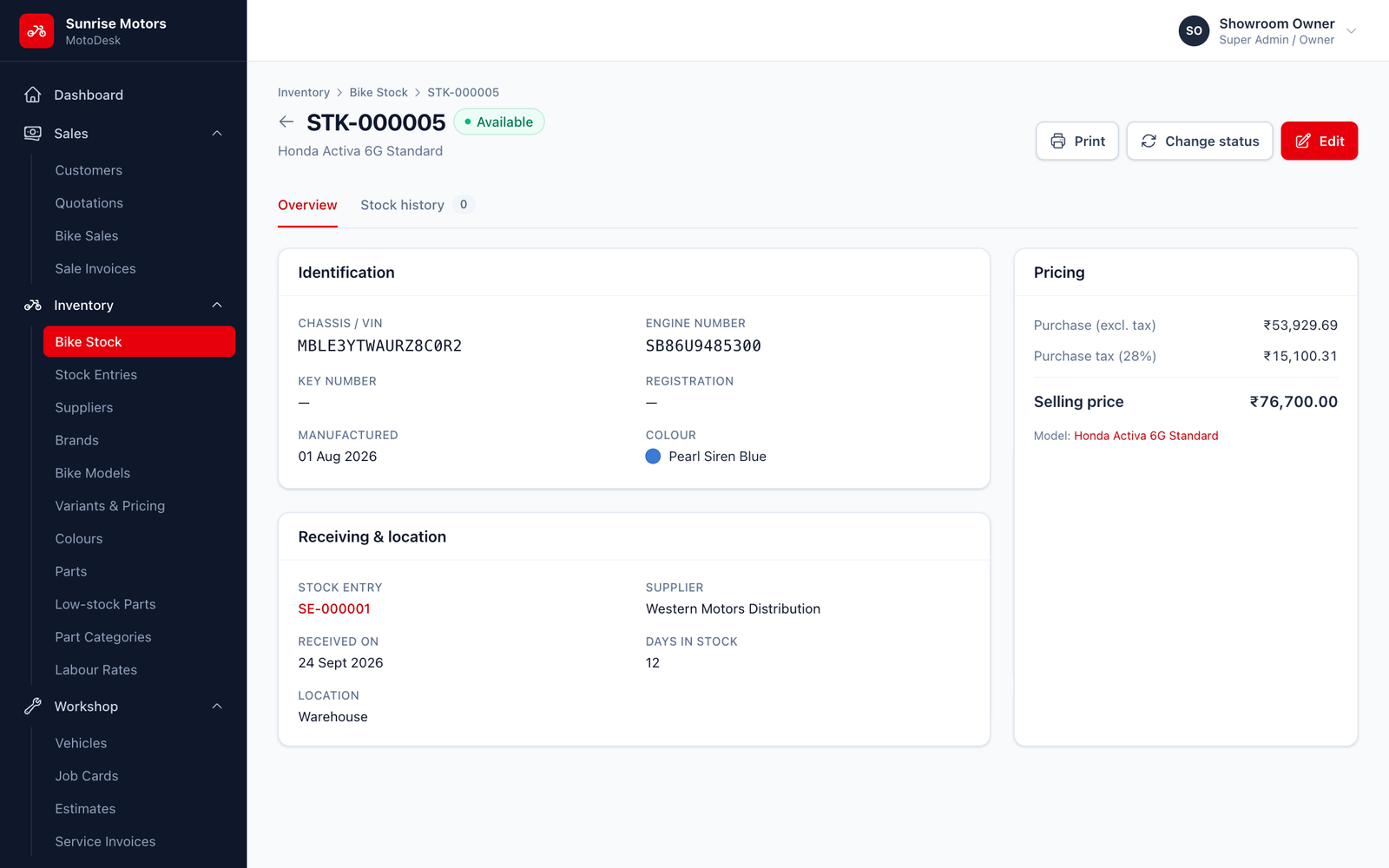
Task: Click the Dashboard home icon
Action: pos(33,95)
